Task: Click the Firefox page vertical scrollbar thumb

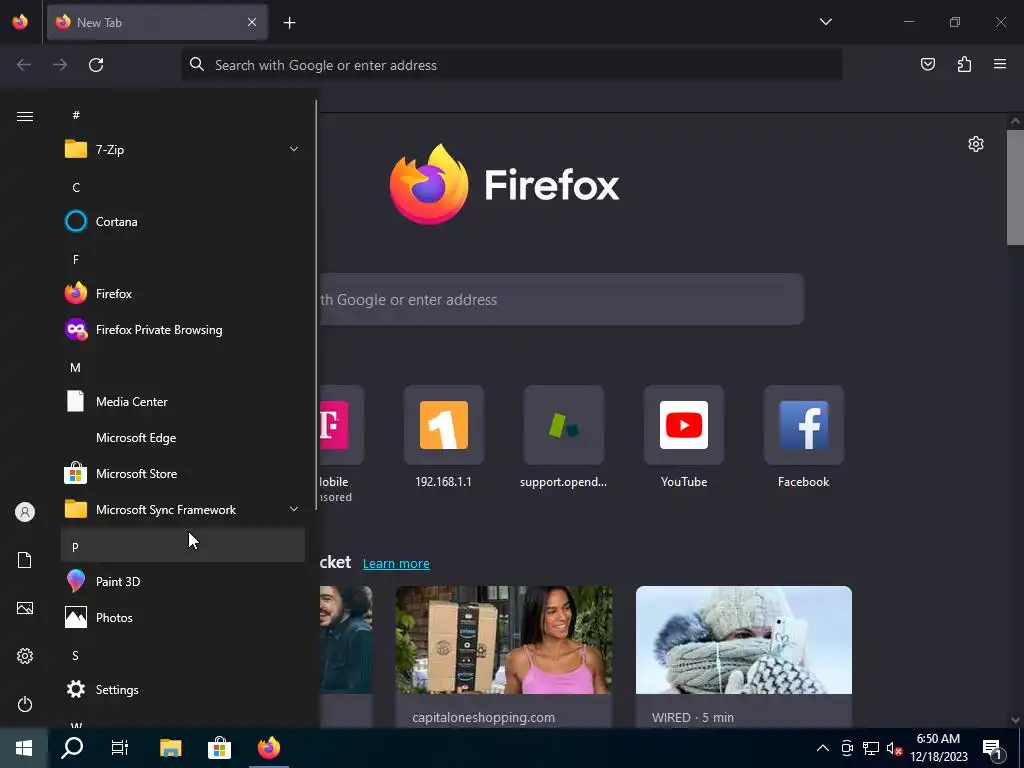Action: [1015, 187]
